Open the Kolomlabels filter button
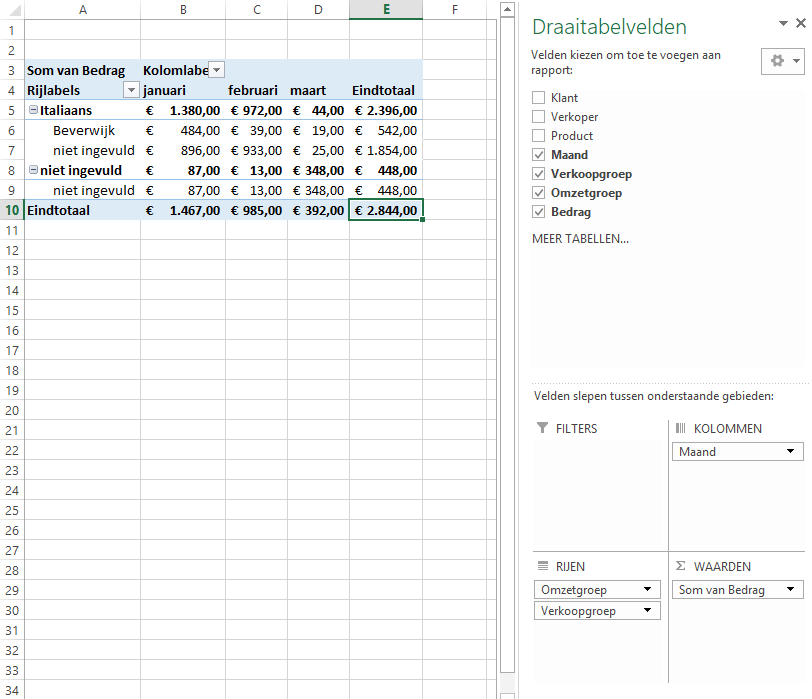812x699 pixels. click(216, 70)
